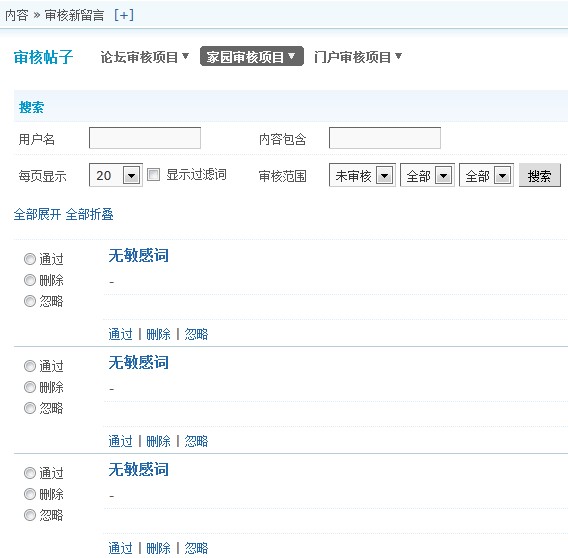Click the 搜索 button
The image size is (568, 558).
540,176
